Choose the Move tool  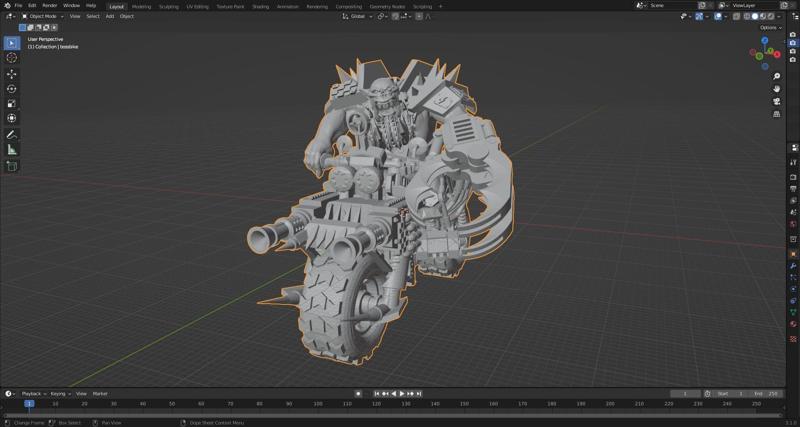[x=12, y=74]
